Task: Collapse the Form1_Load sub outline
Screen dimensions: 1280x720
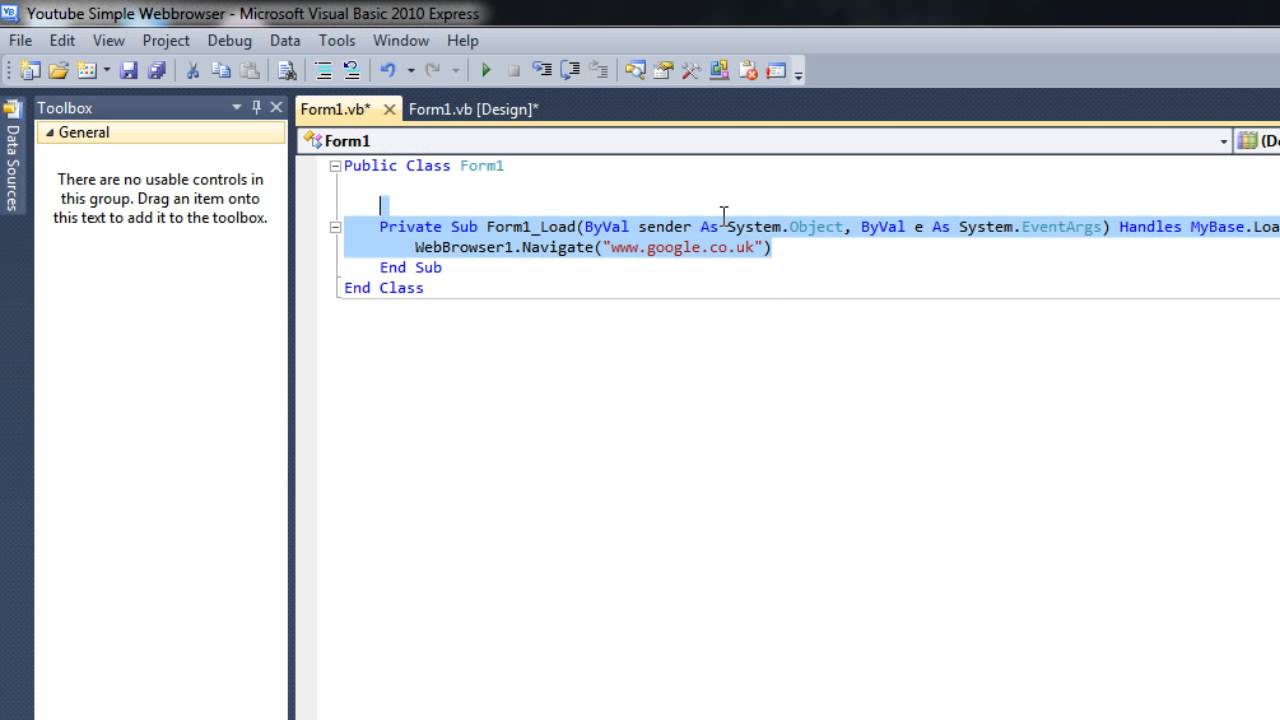Action: point(335,227)
